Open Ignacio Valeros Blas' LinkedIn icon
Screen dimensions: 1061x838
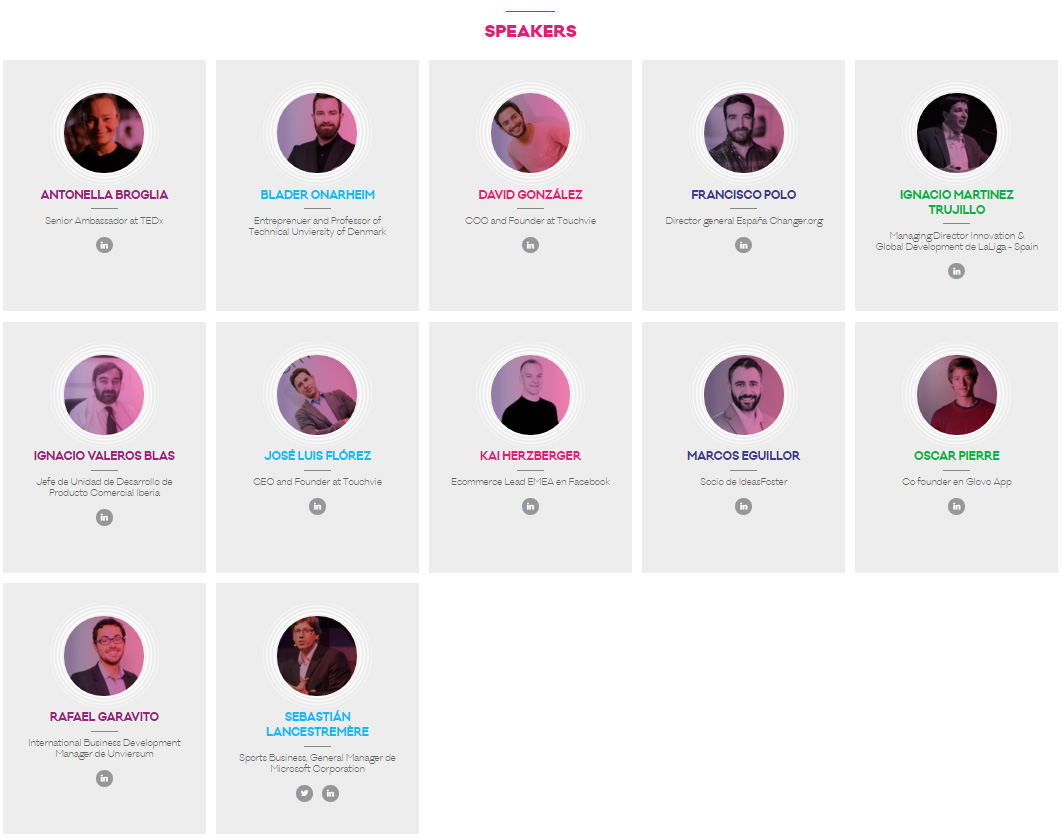point(104,518)
